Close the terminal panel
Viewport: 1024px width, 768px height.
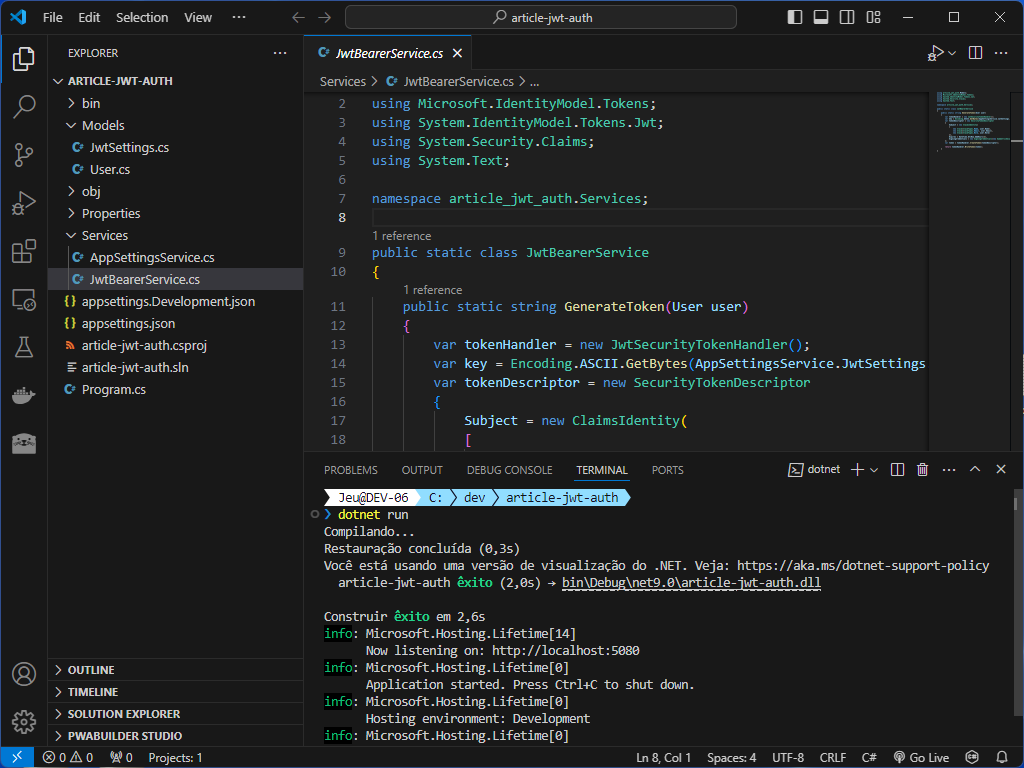point(1001,470)
